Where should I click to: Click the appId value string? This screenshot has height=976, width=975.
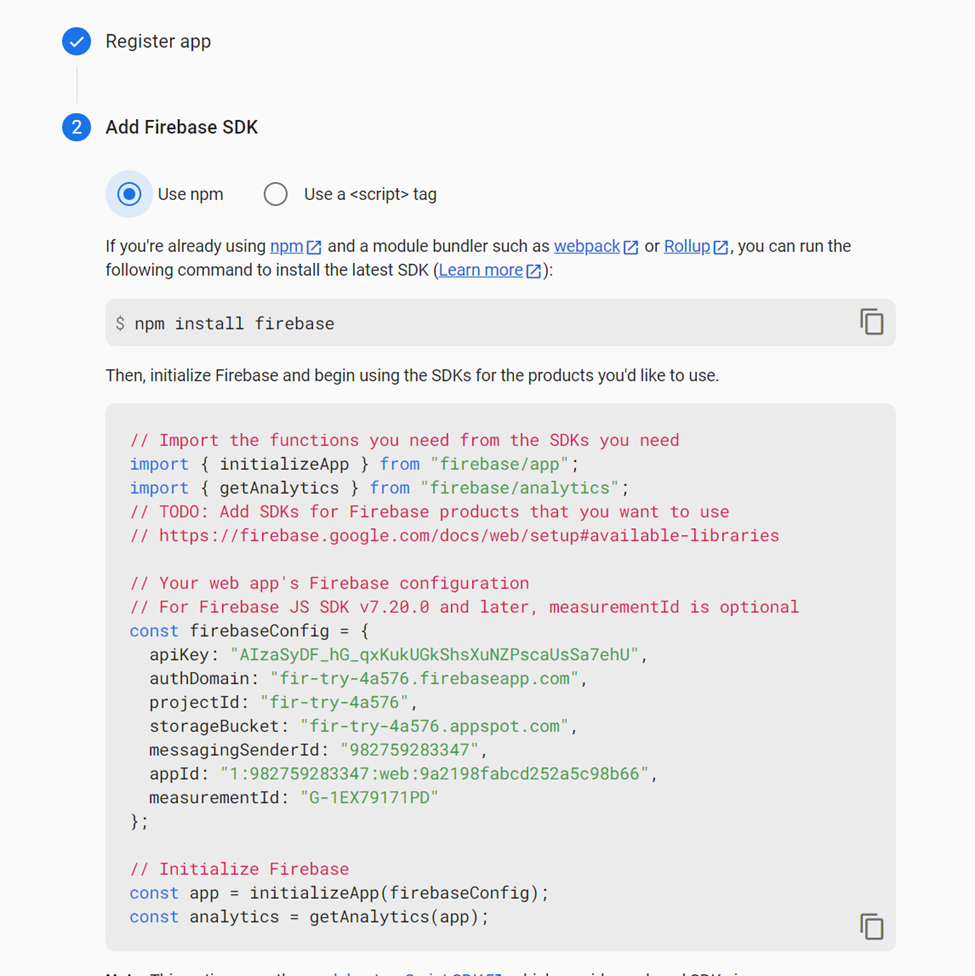click(x=435, y=774)
